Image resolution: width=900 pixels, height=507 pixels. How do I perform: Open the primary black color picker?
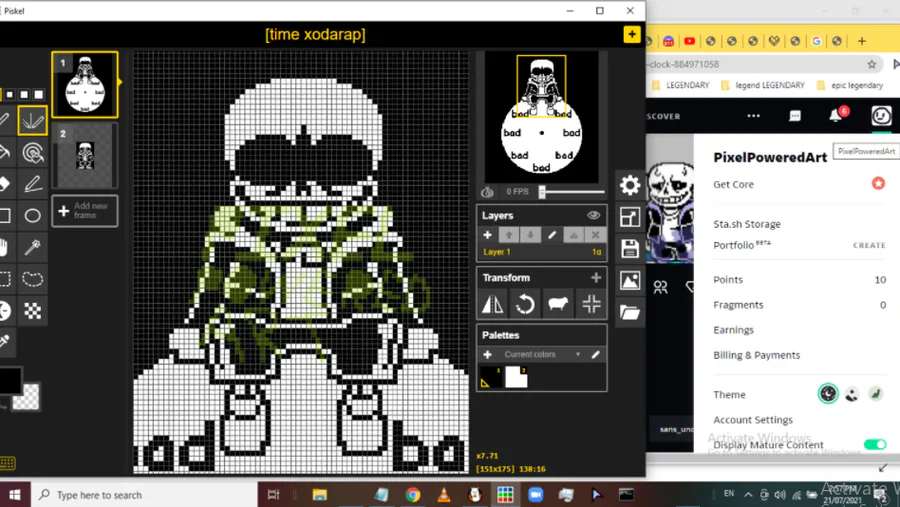pos(10,380)
